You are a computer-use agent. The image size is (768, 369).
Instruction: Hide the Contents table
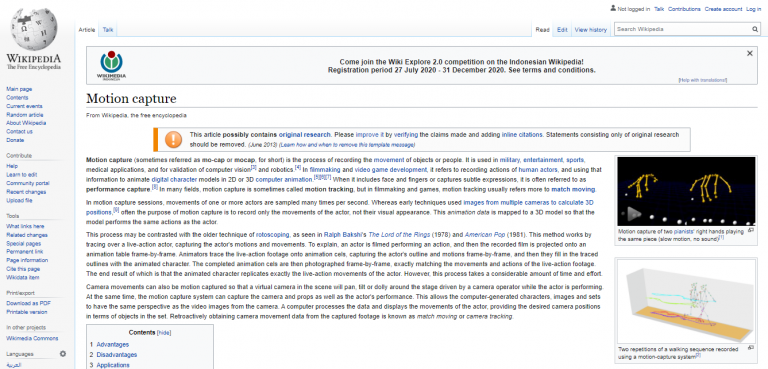tap(164, 333)
